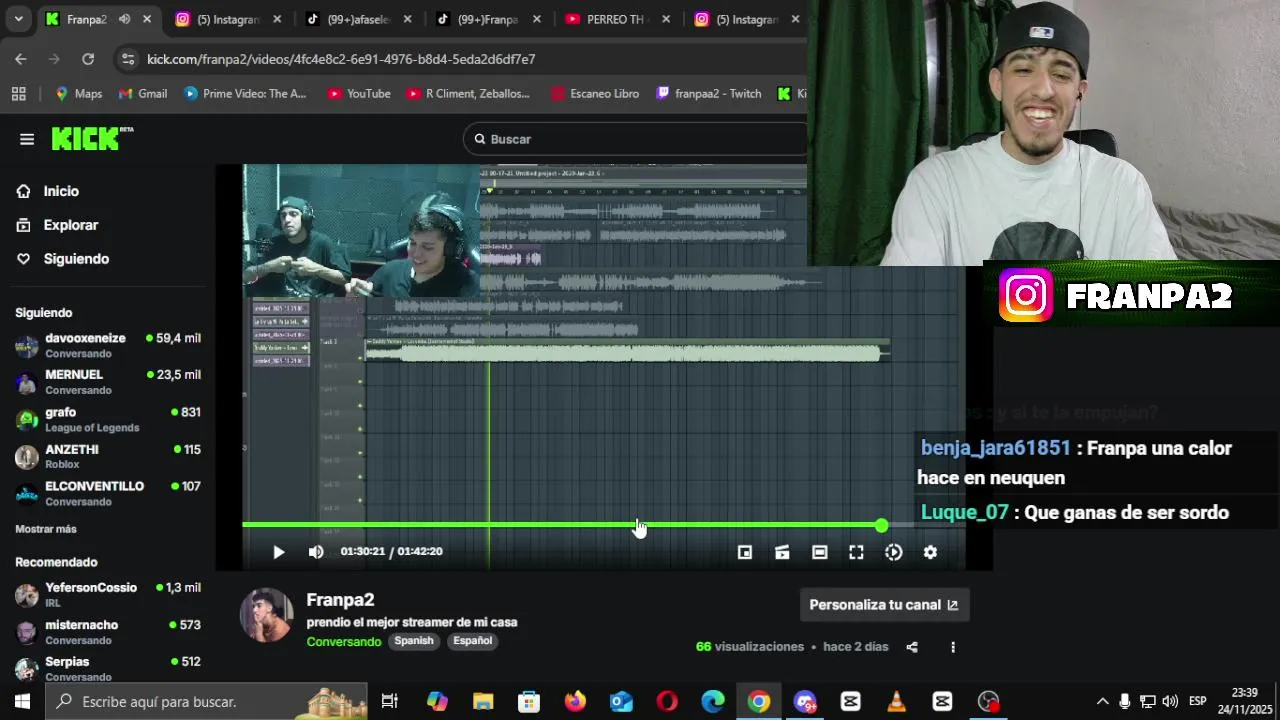Open grafo channel in sidebar
Viewport: 1280px width, 720px height.
[108, 419]
